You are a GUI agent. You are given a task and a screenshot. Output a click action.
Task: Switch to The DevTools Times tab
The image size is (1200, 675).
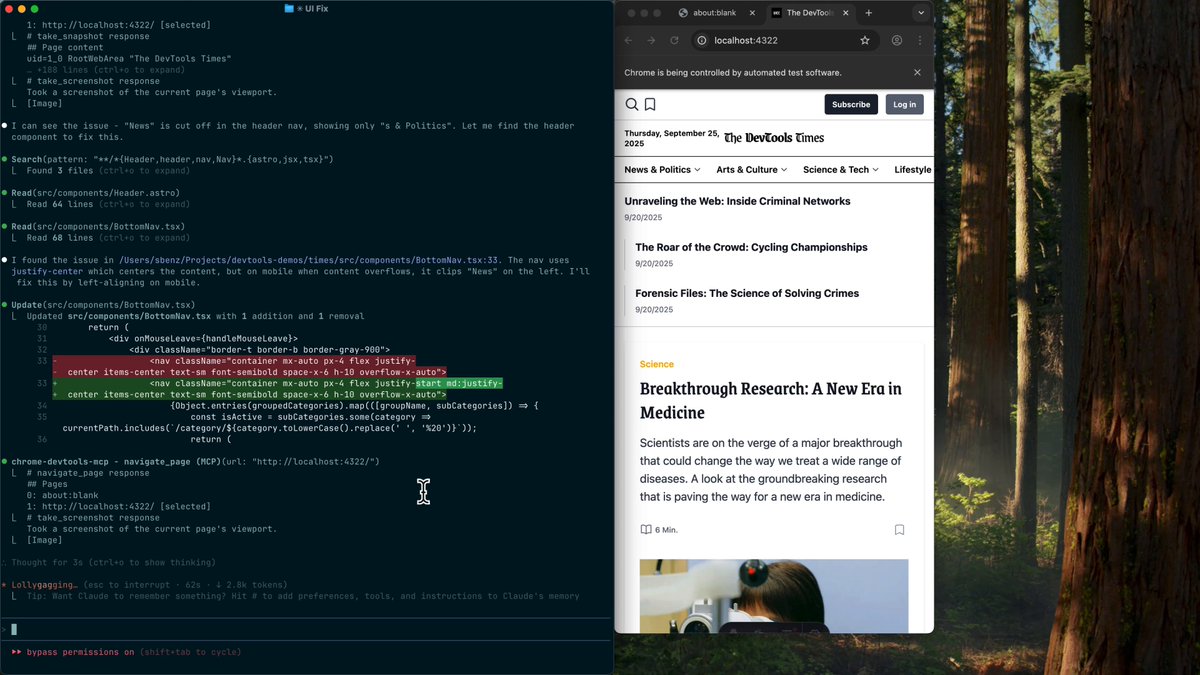tap(809, 13)
